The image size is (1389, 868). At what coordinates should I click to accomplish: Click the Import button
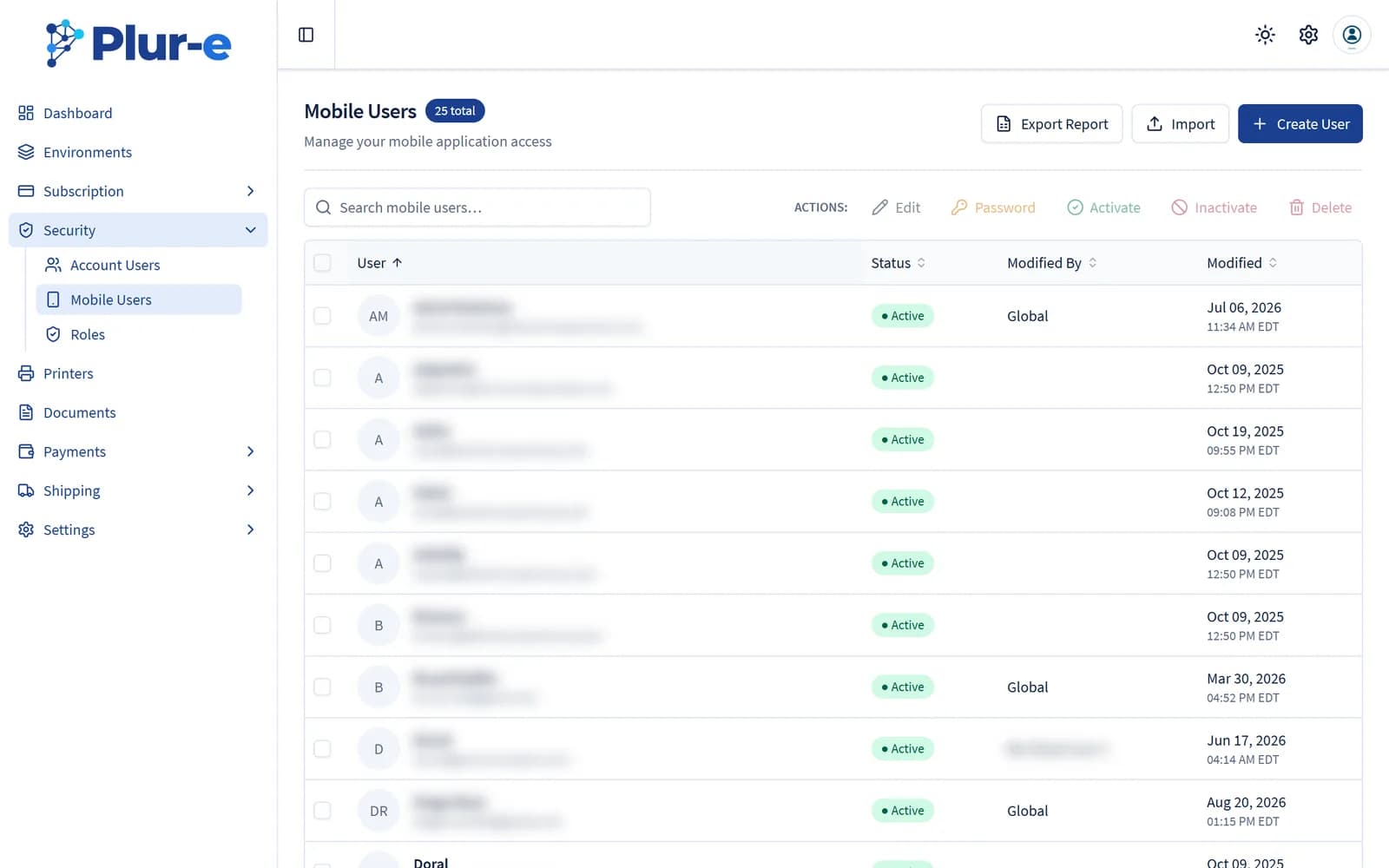[1180, 124]
